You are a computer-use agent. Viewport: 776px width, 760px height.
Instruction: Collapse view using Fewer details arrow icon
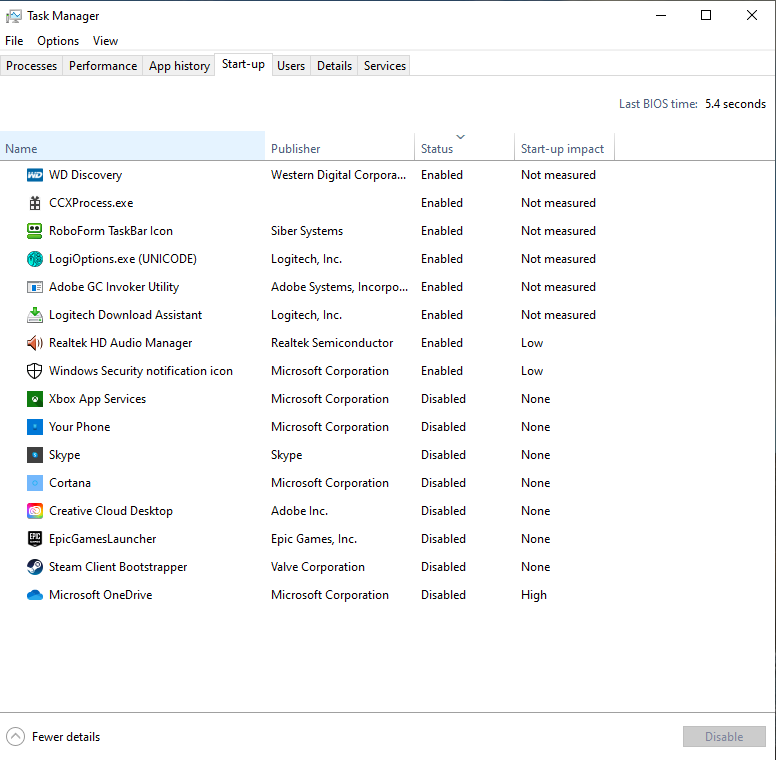[x=15, y=737]
